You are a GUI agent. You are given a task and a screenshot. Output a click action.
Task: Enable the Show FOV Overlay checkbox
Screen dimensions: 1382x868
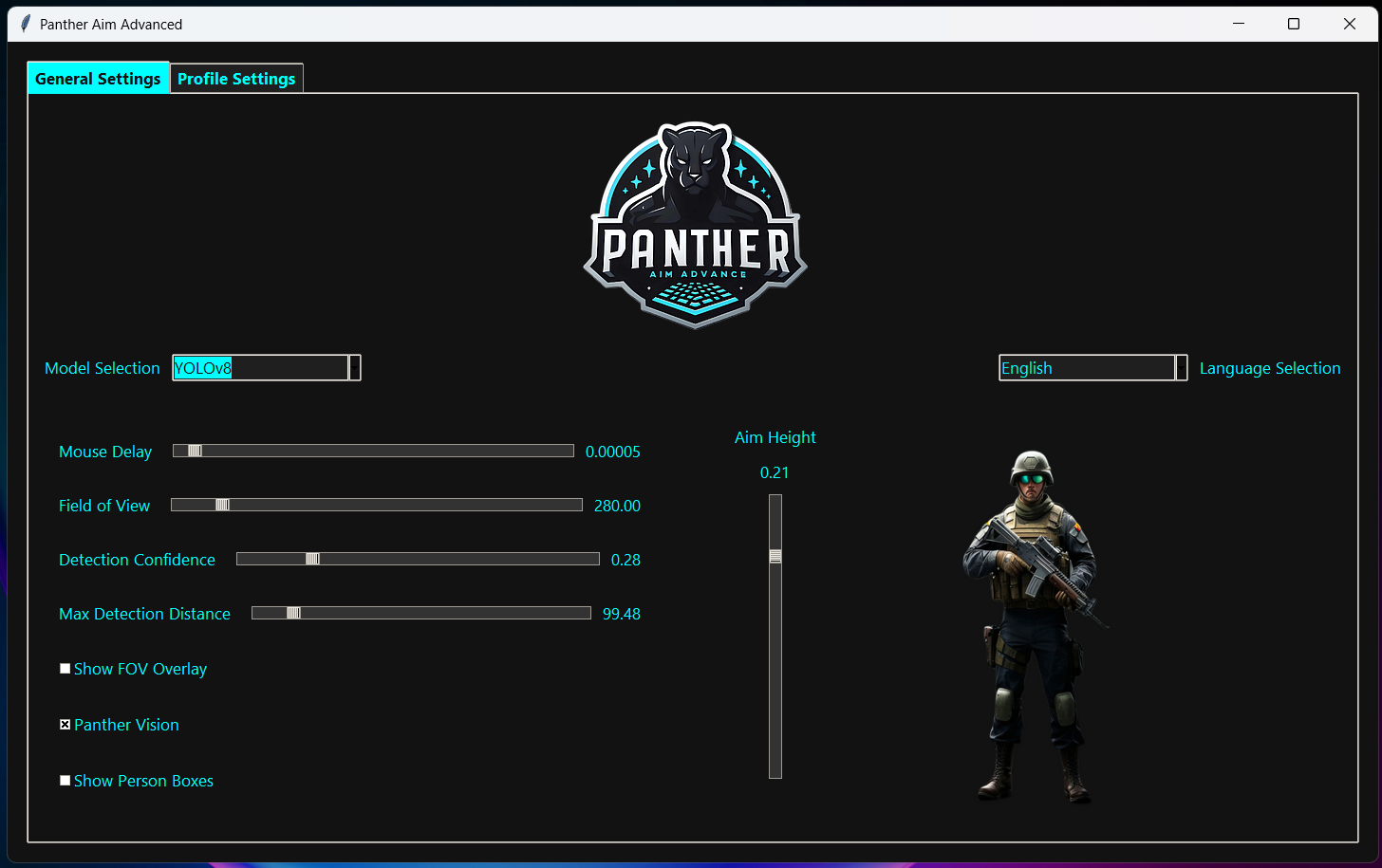(65, 669)
